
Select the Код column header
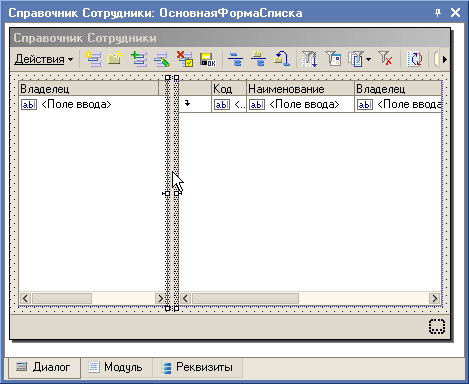[x=229, y=89]
